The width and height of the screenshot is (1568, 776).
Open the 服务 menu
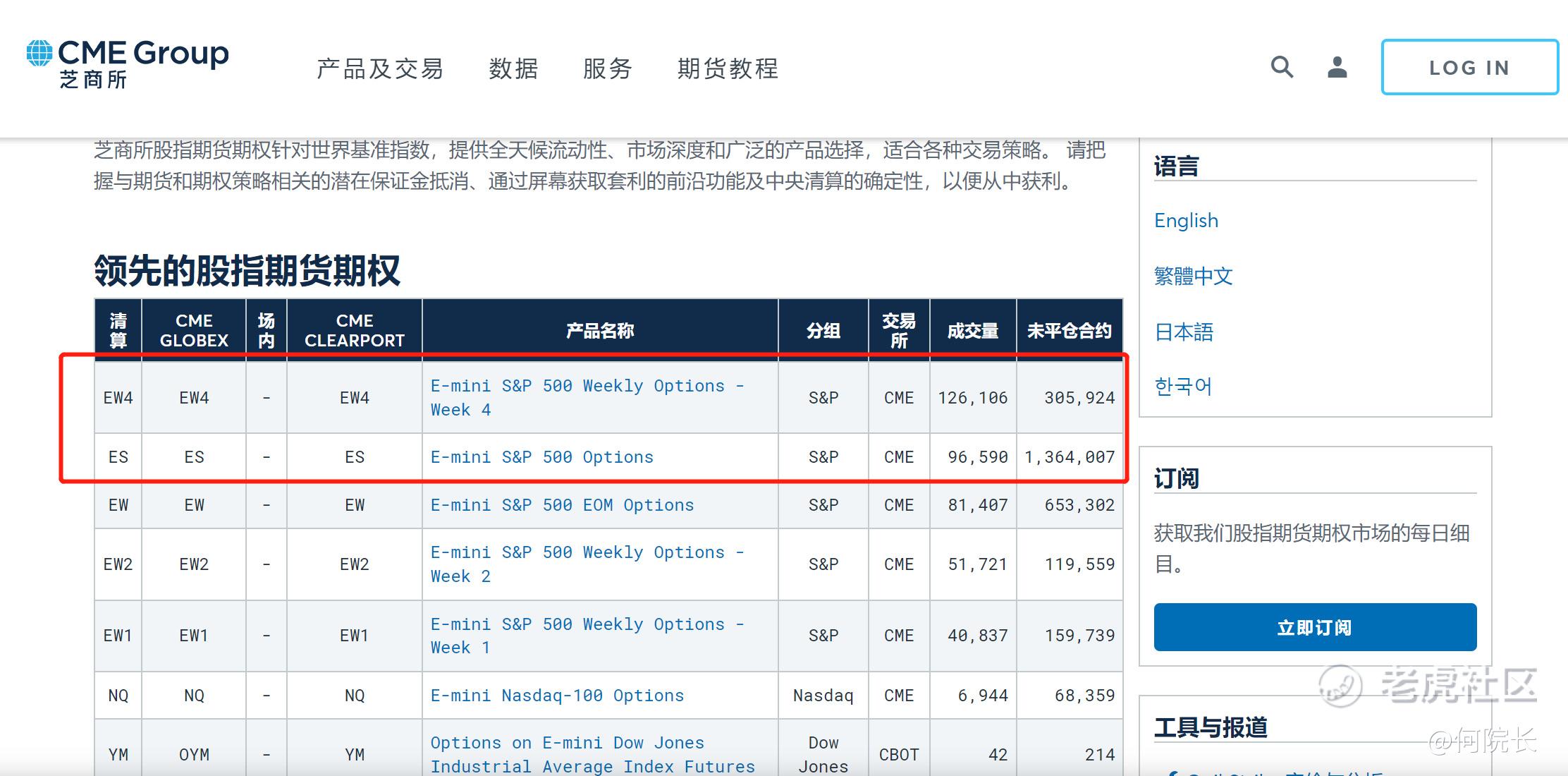608,68
